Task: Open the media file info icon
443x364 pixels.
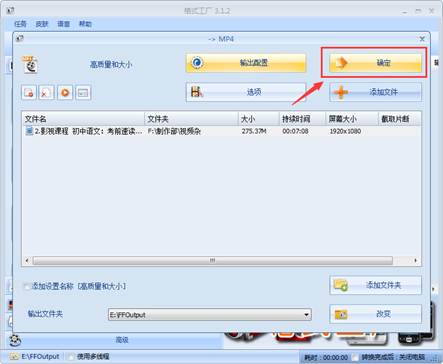Action: click(83, 92)
